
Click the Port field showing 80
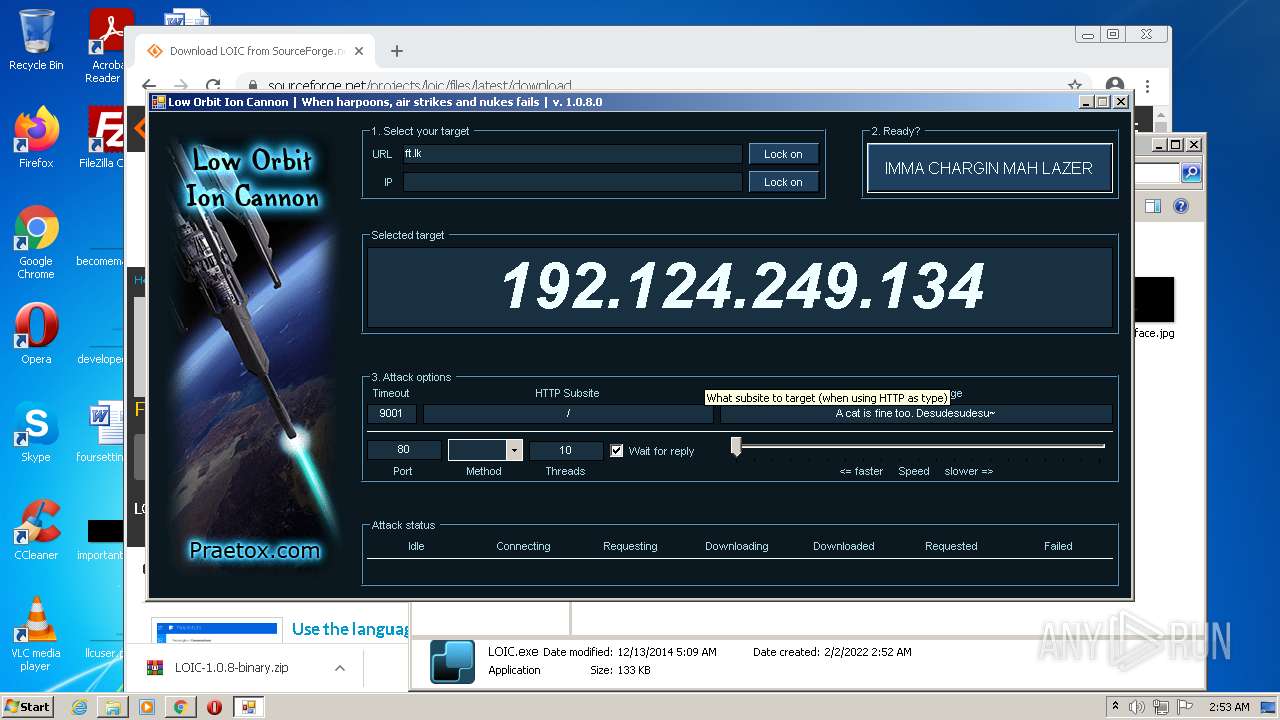pyautogui.click(x=404, y=450)
